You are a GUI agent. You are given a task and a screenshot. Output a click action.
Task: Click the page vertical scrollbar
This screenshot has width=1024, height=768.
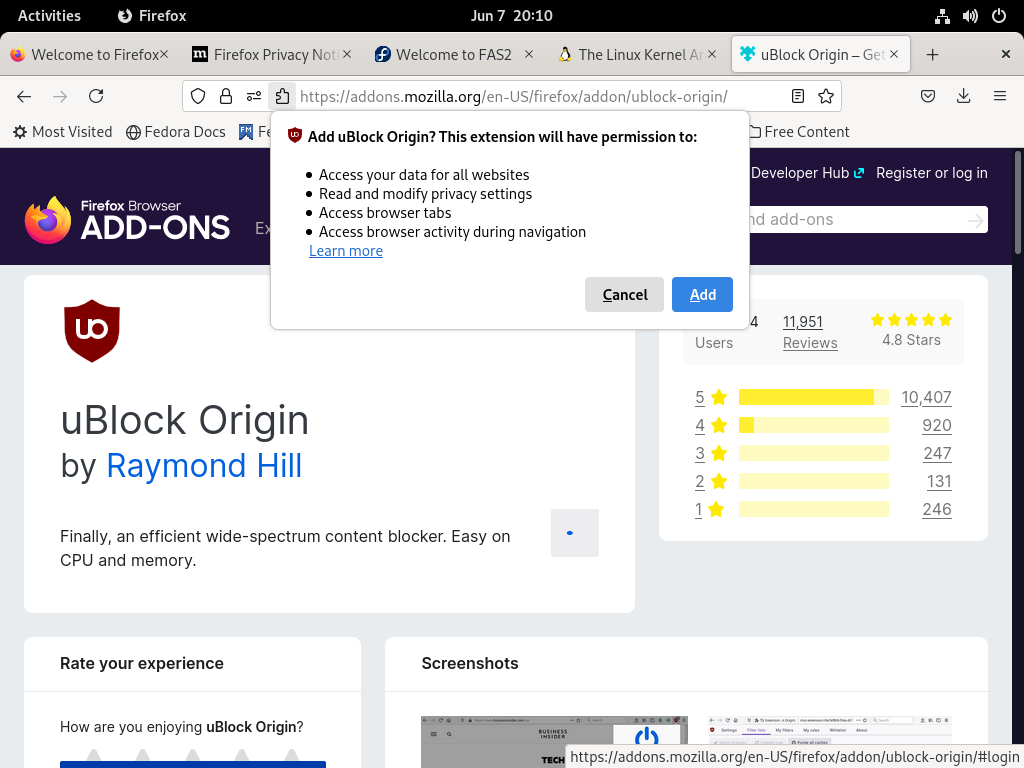coord(1017,202)
